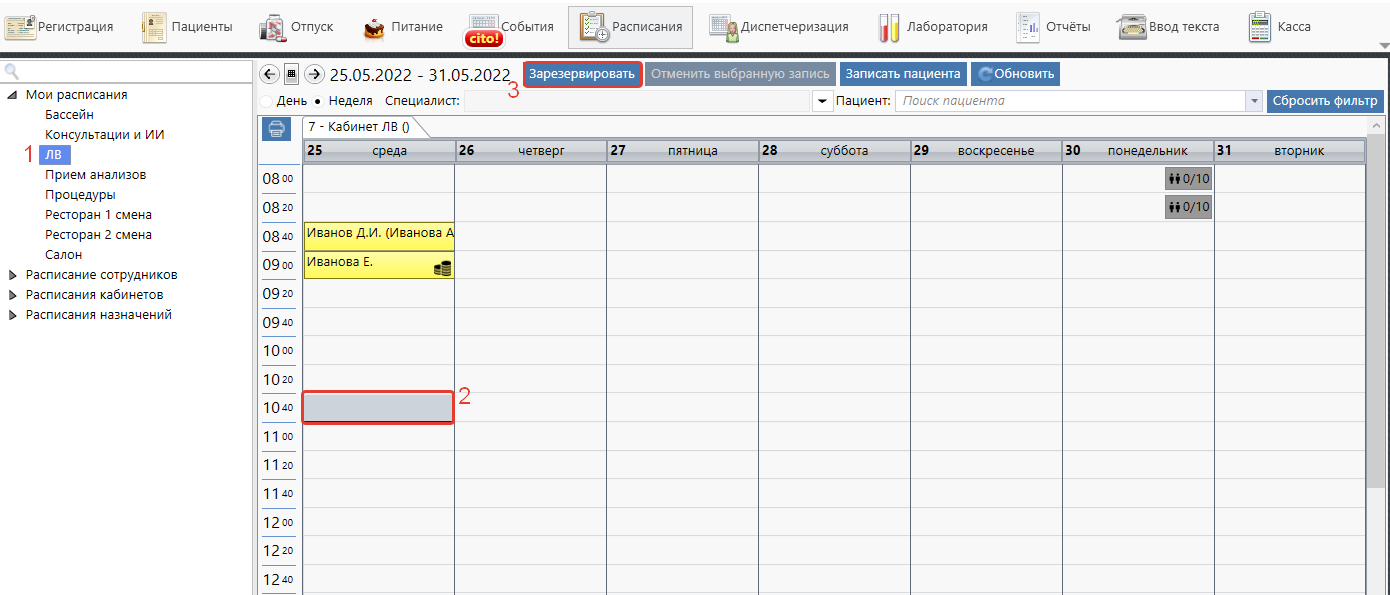Expand the Пациент search dropdown
Viewport: 1390px width, 595px height.
tap(1254, 101)
